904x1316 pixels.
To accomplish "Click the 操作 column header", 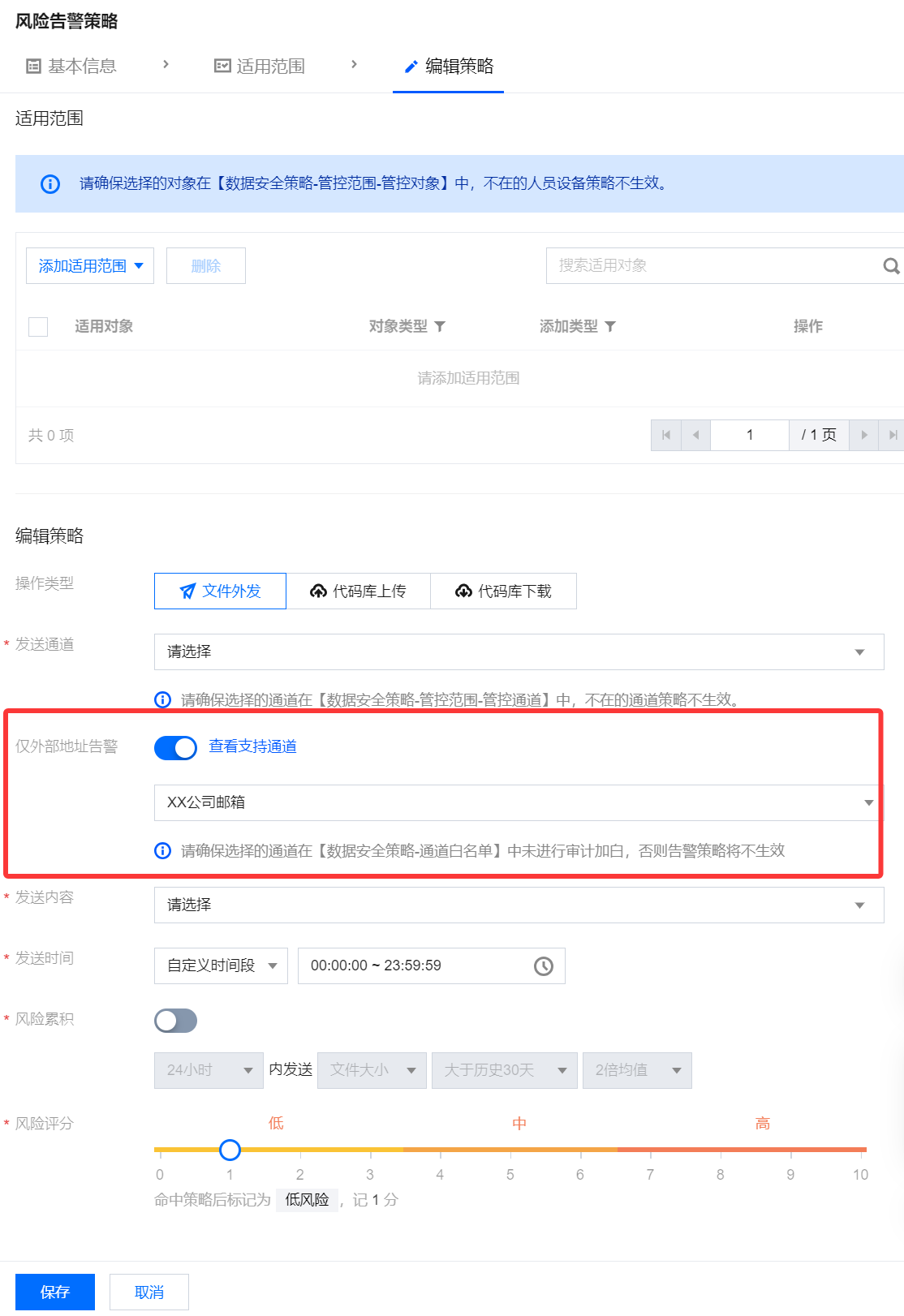I will tap(808, 326).
